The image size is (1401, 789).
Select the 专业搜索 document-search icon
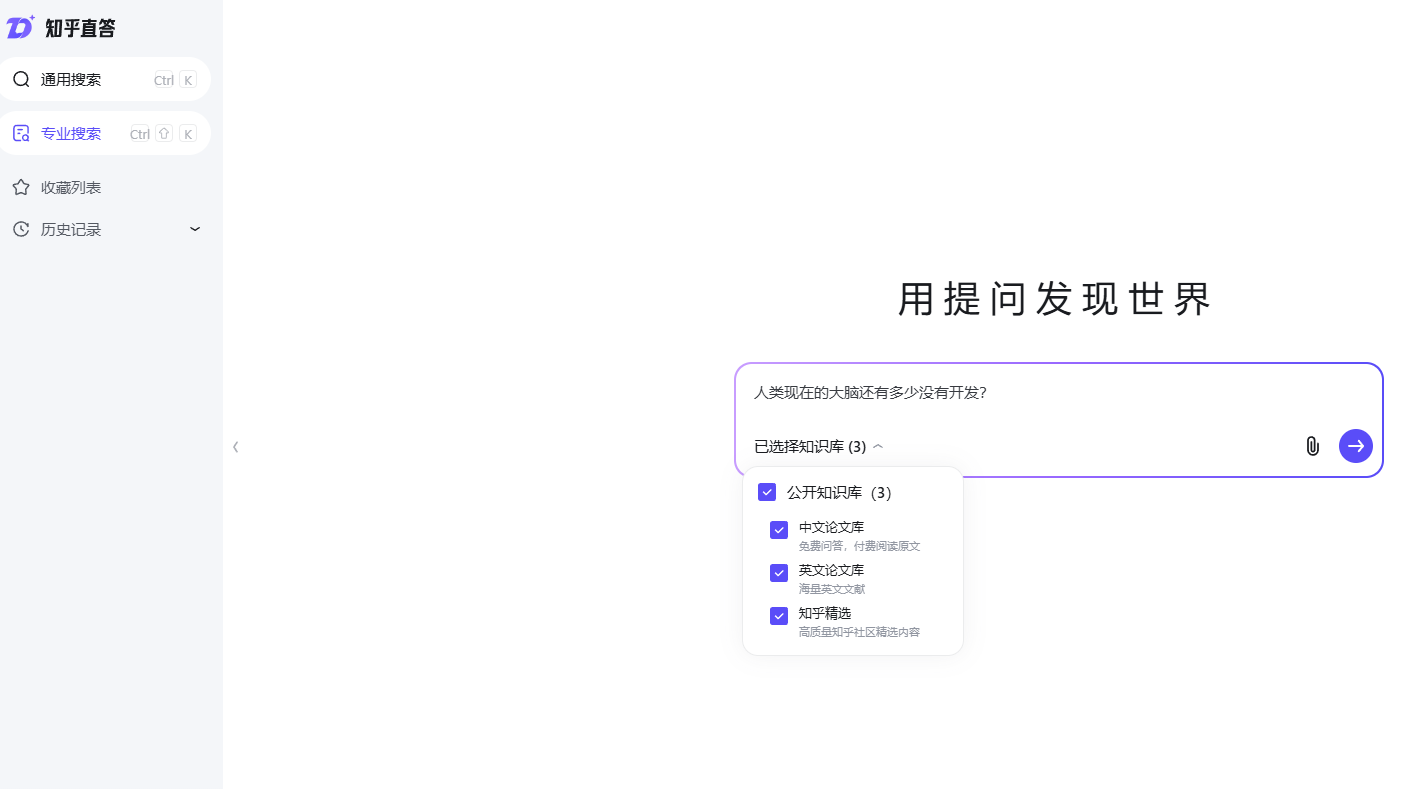click(20, 132)
